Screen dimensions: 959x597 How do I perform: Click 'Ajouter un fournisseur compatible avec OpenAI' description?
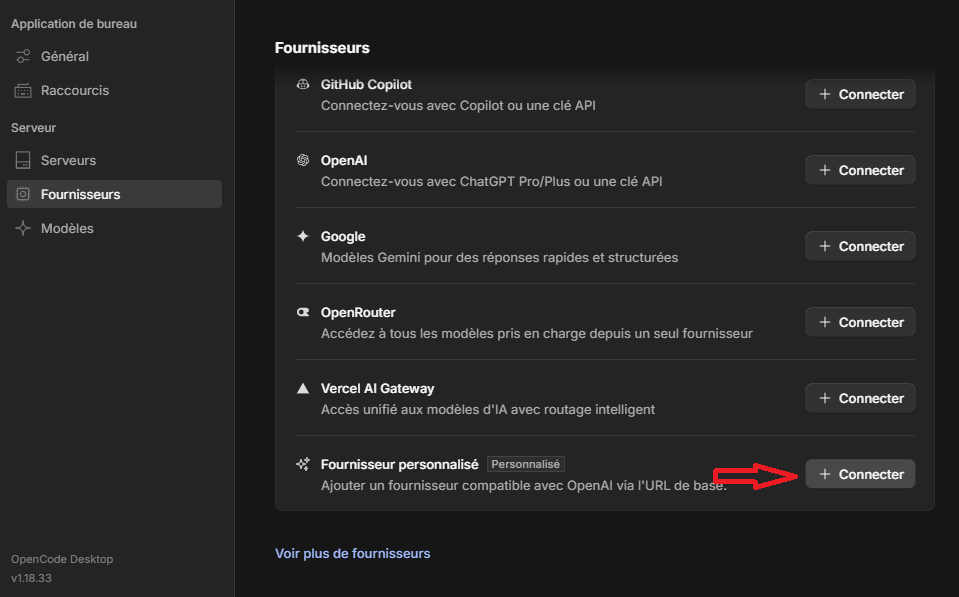coord(524,486)
